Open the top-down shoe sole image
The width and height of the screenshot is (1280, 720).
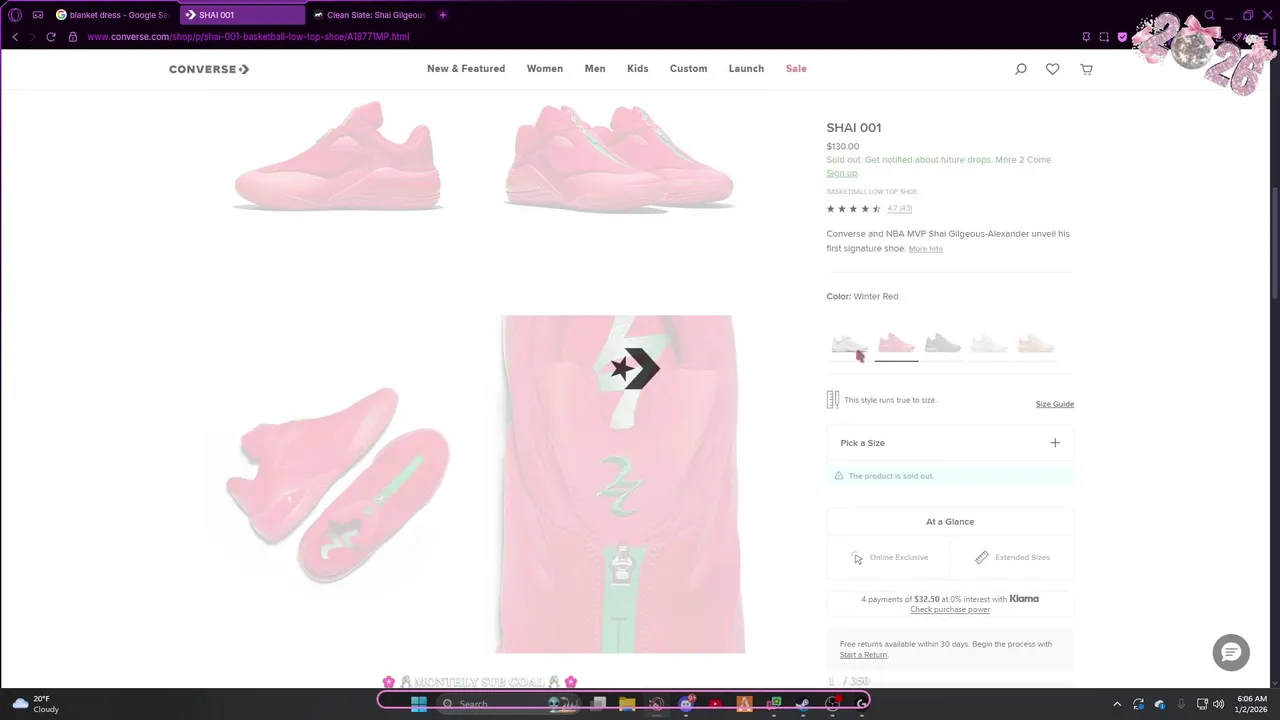coord(338,485)
